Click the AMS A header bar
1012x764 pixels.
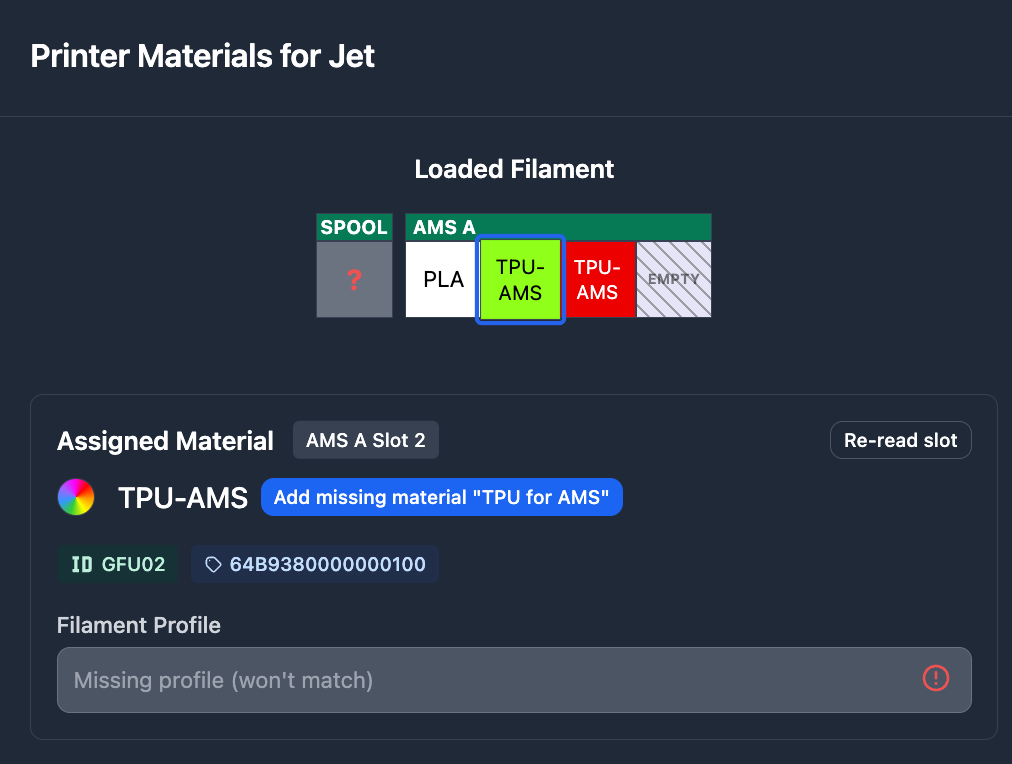tap(558, 227)
